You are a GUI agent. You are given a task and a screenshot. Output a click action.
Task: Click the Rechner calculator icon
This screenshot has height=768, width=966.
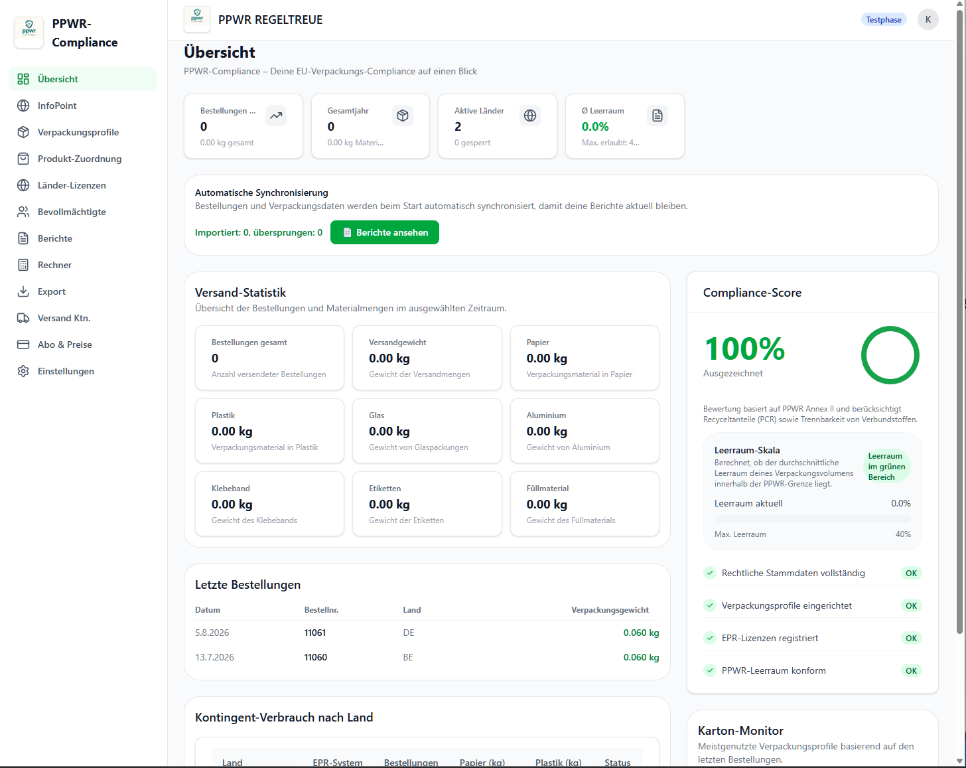click(x=23, y=265)
